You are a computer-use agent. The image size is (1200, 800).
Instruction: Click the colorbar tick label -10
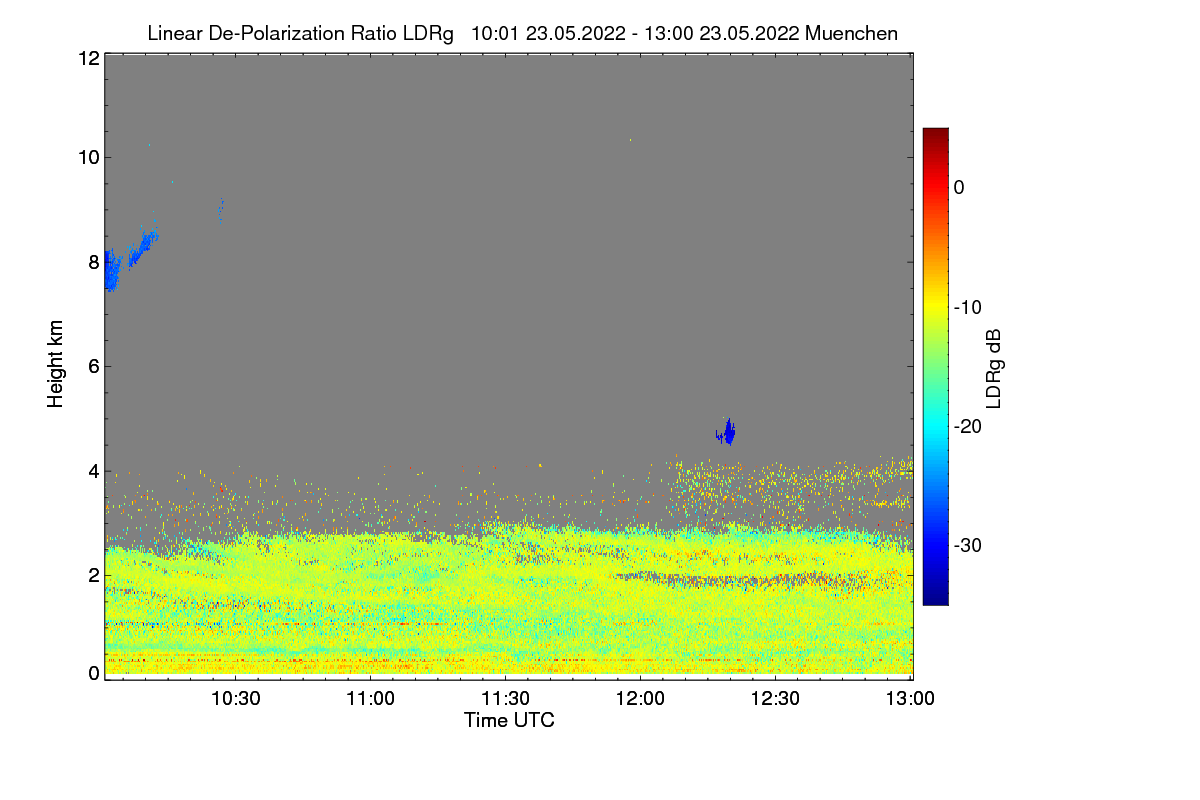(x=970, y=307)
